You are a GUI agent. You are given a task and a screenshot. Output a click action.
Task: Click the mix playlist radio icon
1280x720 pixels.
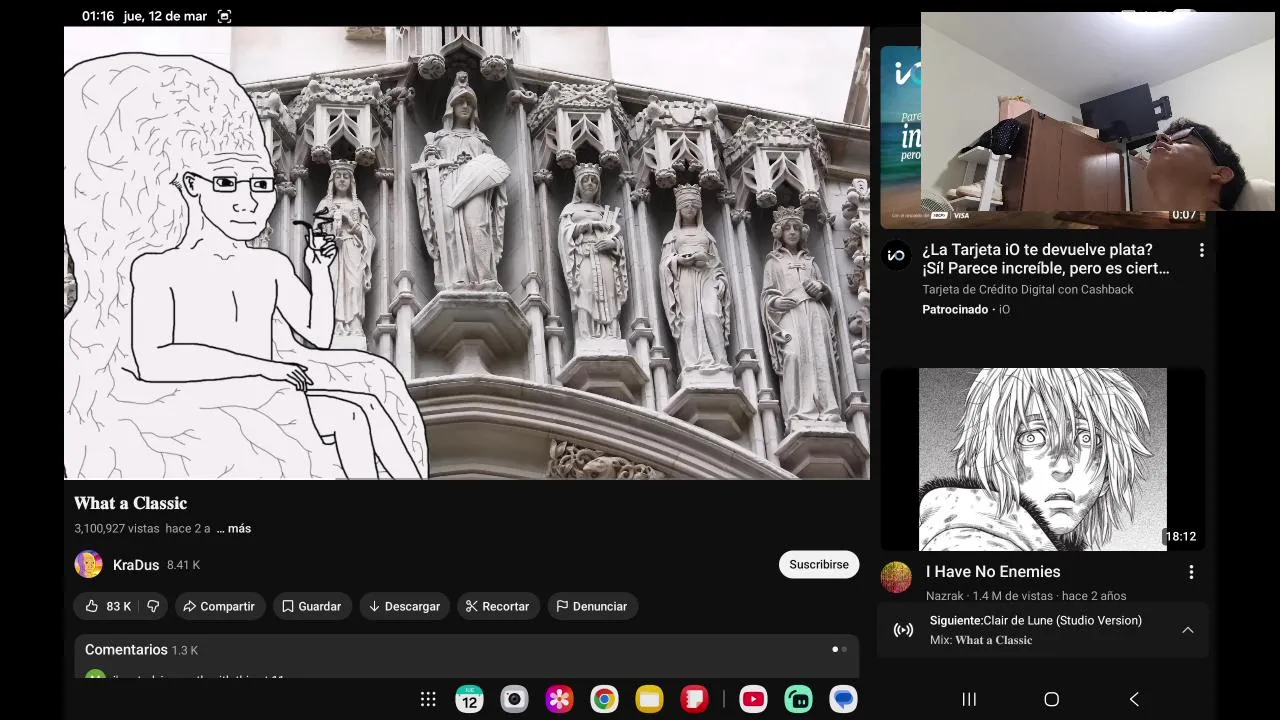click(x=903, y=630)
